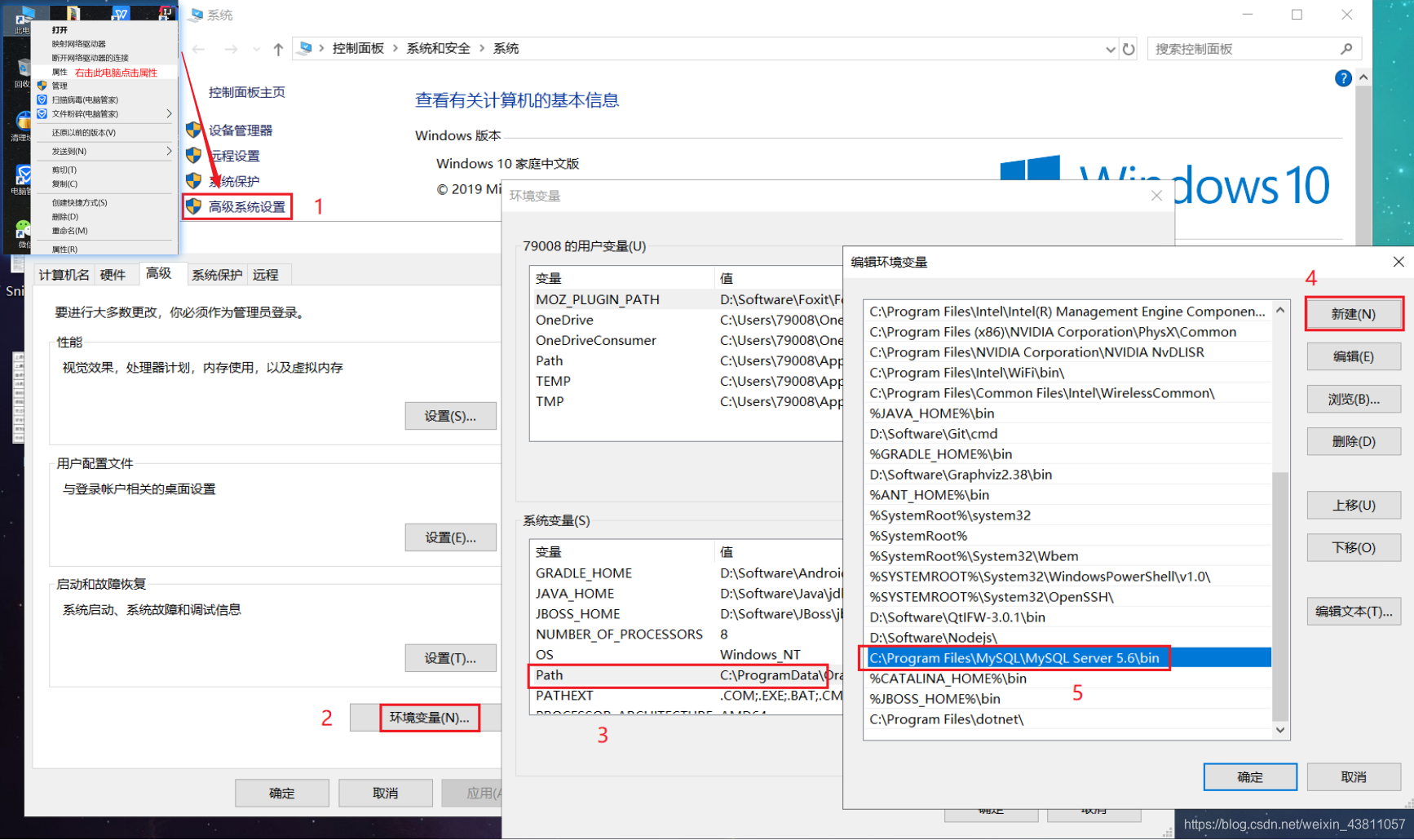The width and height of the screenshot is (1414, 840).
Task: Click the shield icon beside 远程设置
Action: click(x=193, y=155)
